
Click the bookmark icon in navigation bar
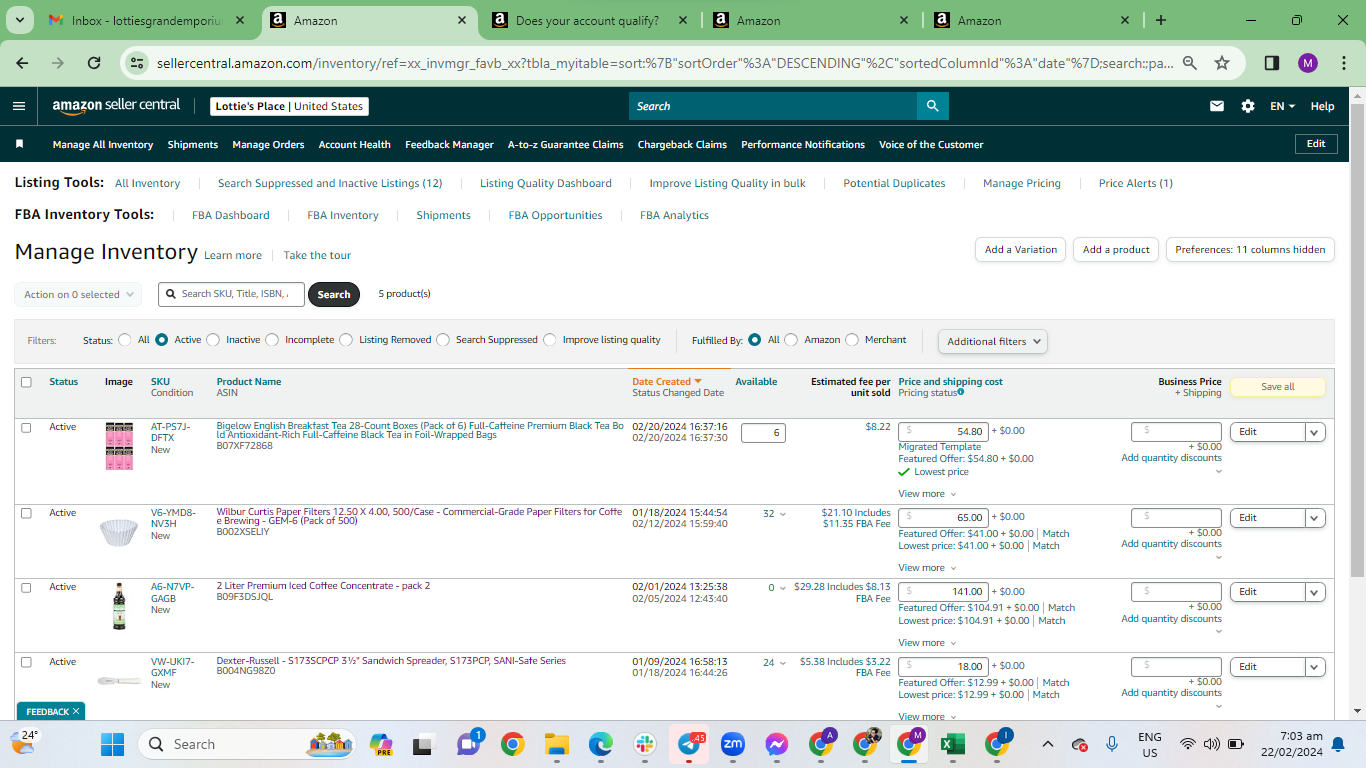coord(19,144)
